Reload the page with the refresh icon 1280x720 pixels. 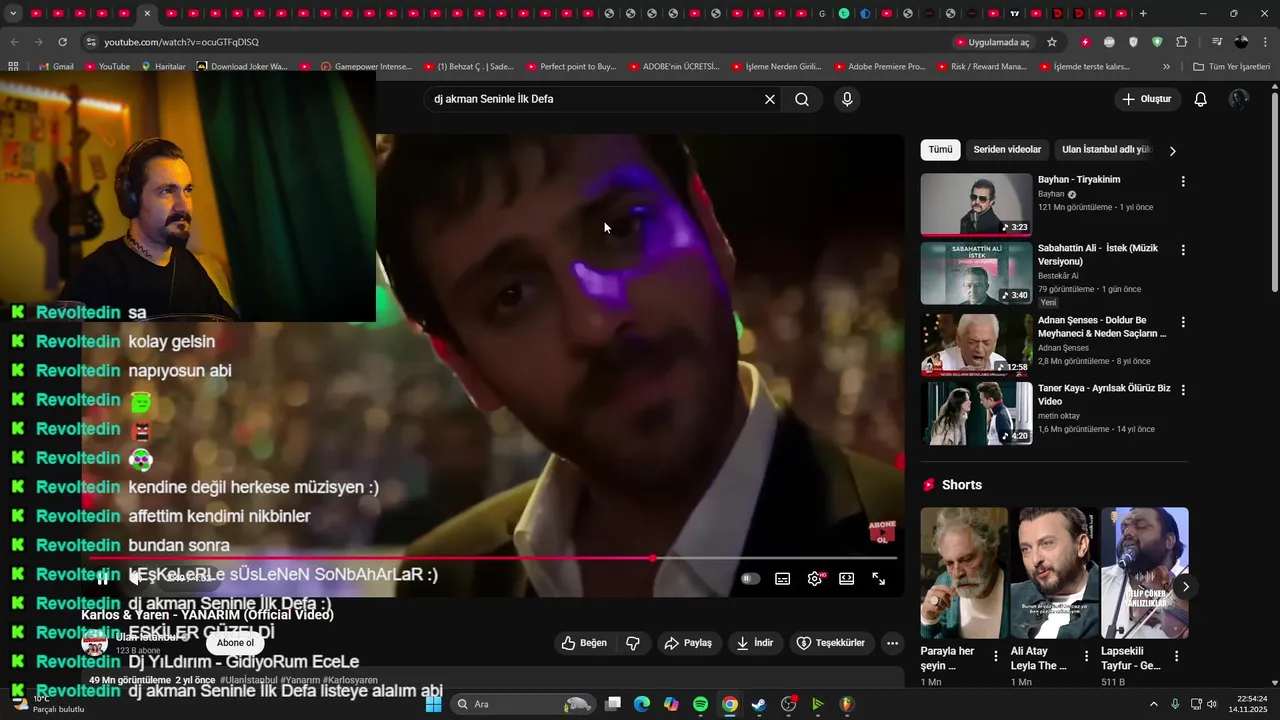click(x=62, y=42)
